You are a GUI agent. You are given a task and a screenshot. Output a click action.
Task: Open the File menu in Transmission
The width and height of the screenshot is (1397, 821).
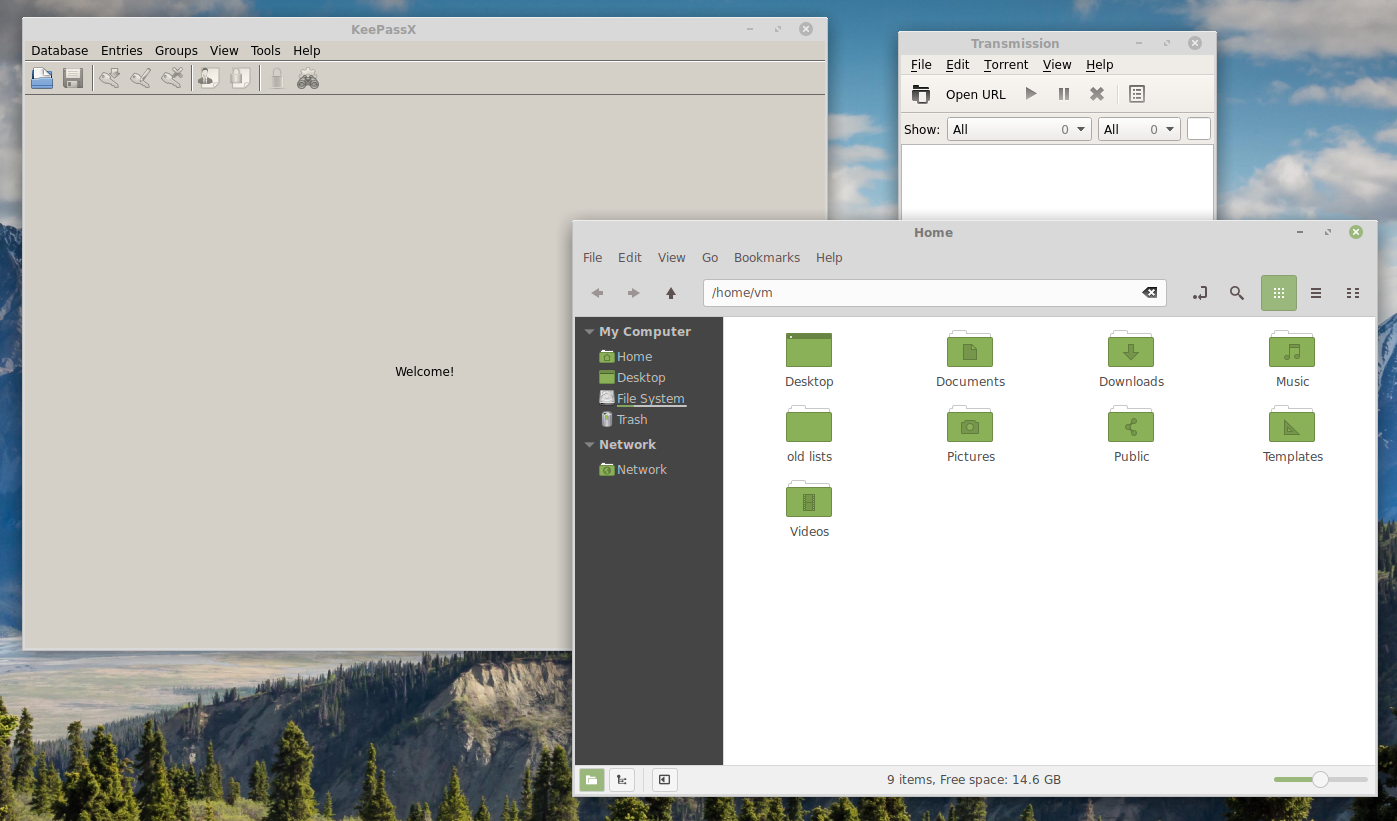[x=921, y=65]
